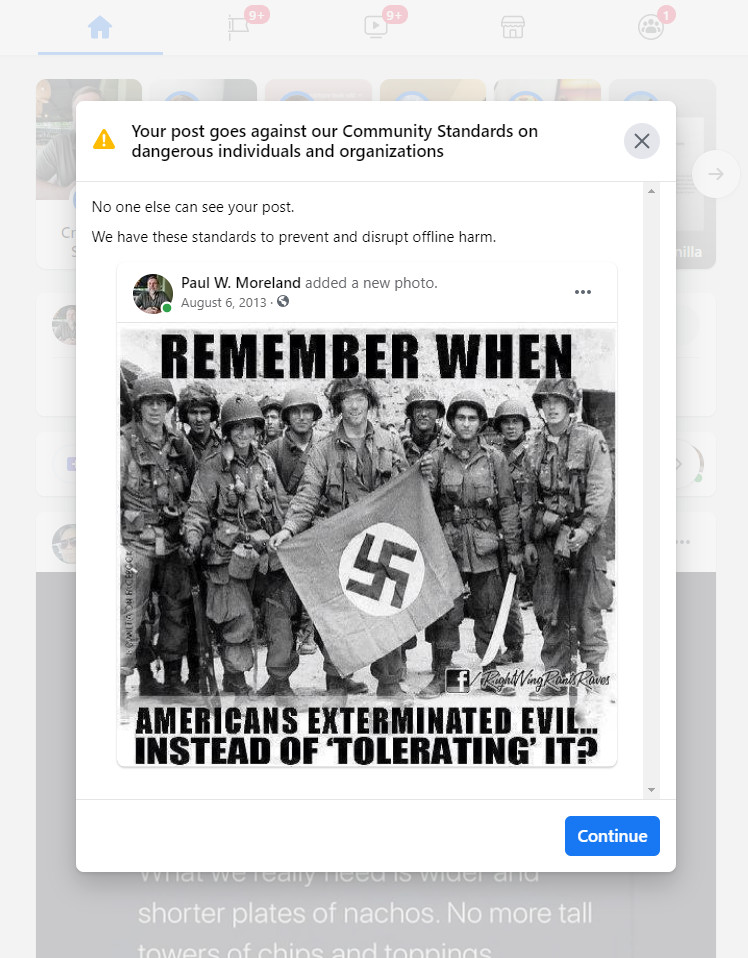
Task: Open the Groups icon tab
Action: (x=650, y=27)
